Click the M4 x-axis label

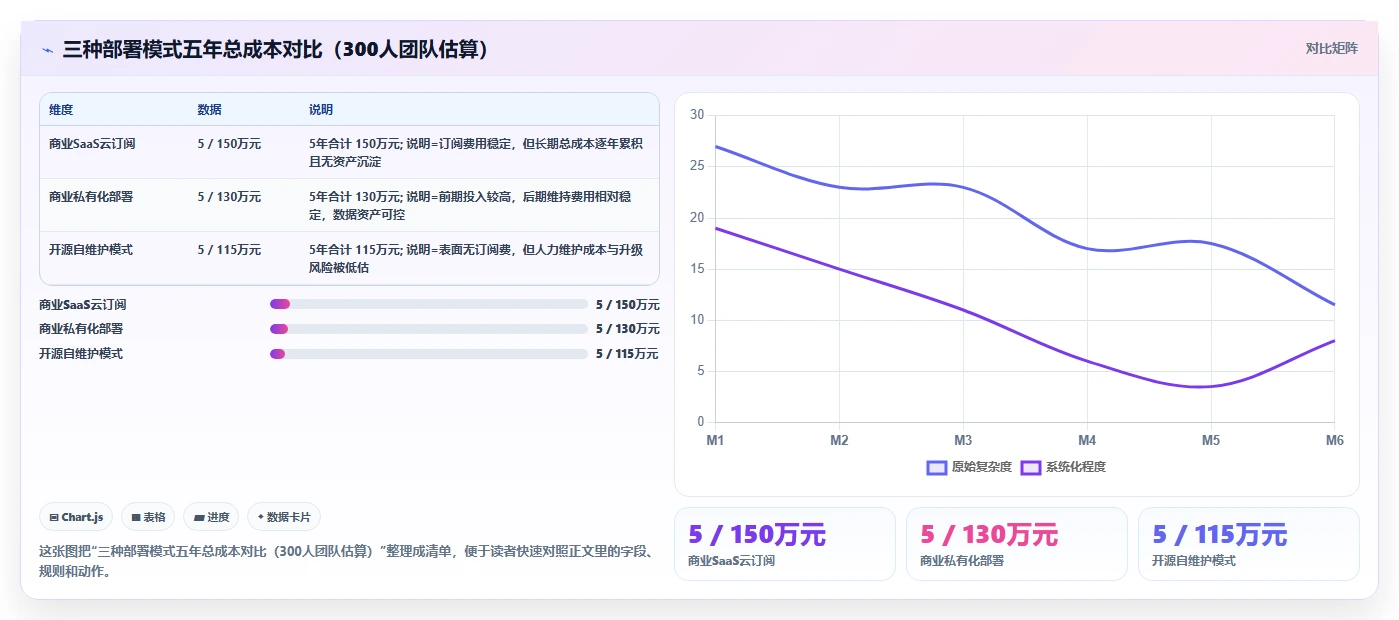pos(1087,440)
